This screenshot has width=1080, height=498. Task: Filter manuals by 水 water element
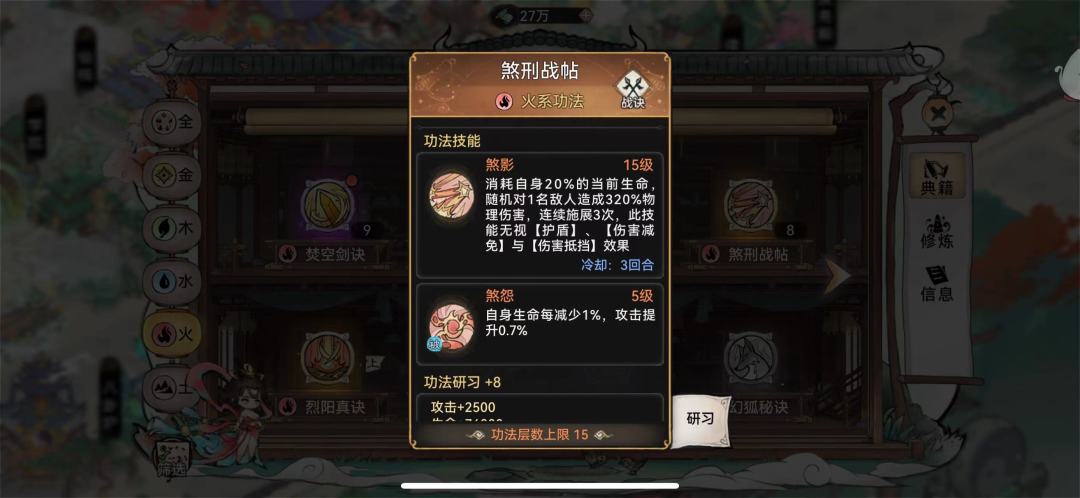coord(172,282)
